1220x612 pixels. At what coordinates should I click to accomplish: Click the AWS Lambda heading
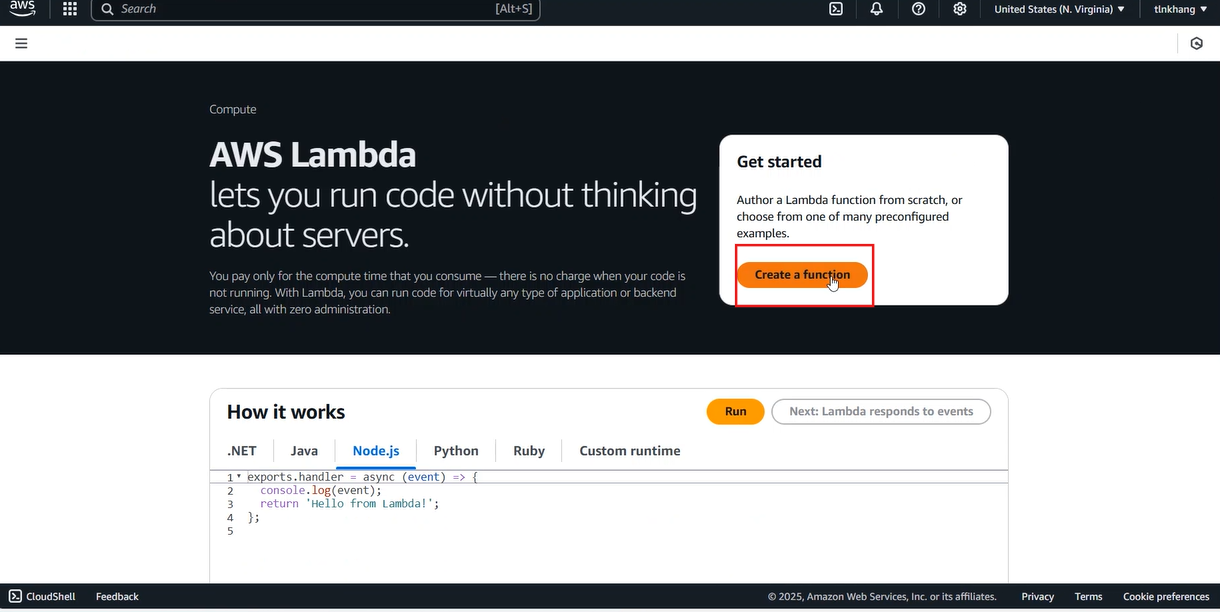point(312,155)
